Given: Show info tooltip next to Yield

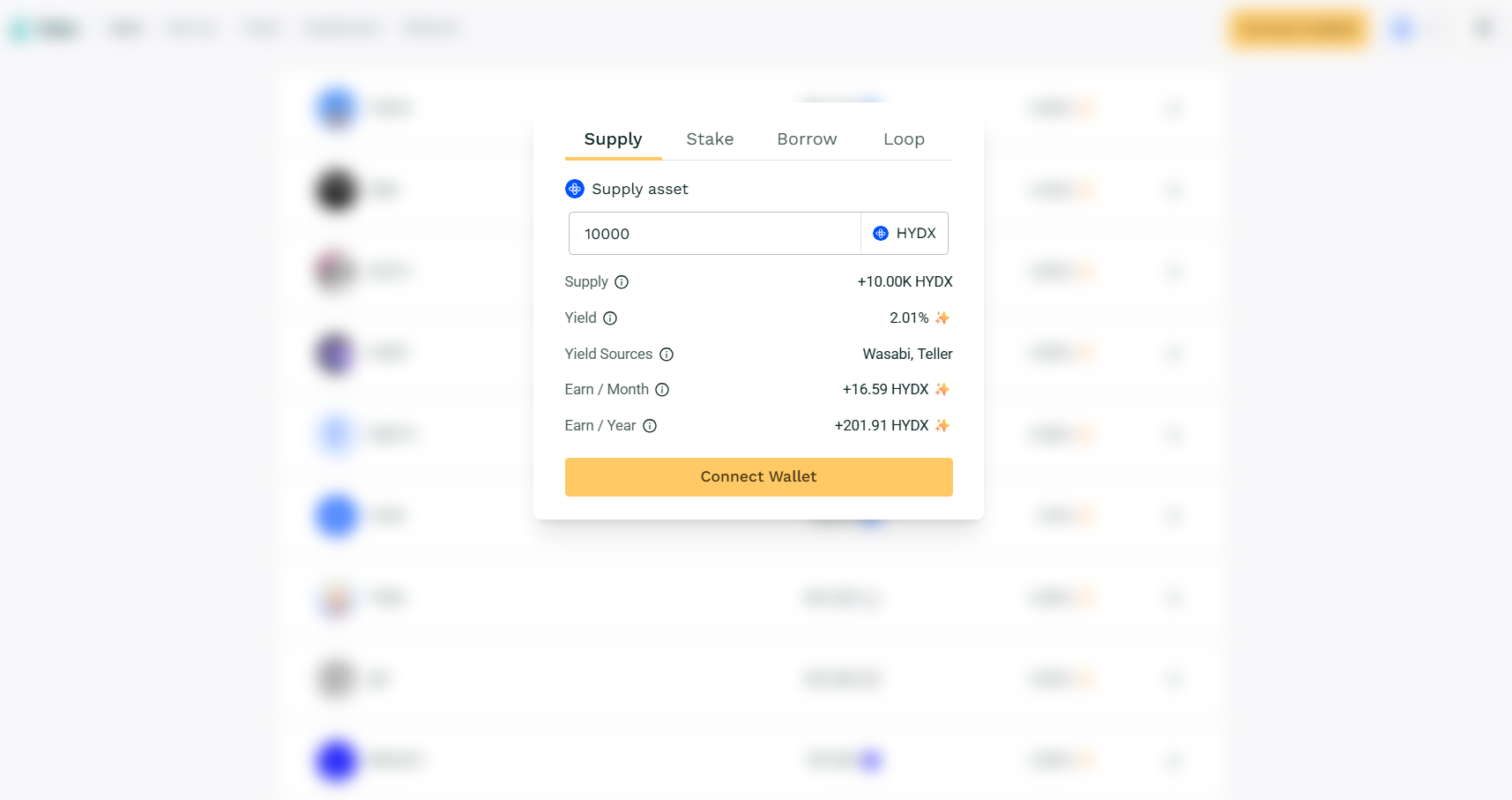Looking at the screenshot, I should click(x=610, y=318).
